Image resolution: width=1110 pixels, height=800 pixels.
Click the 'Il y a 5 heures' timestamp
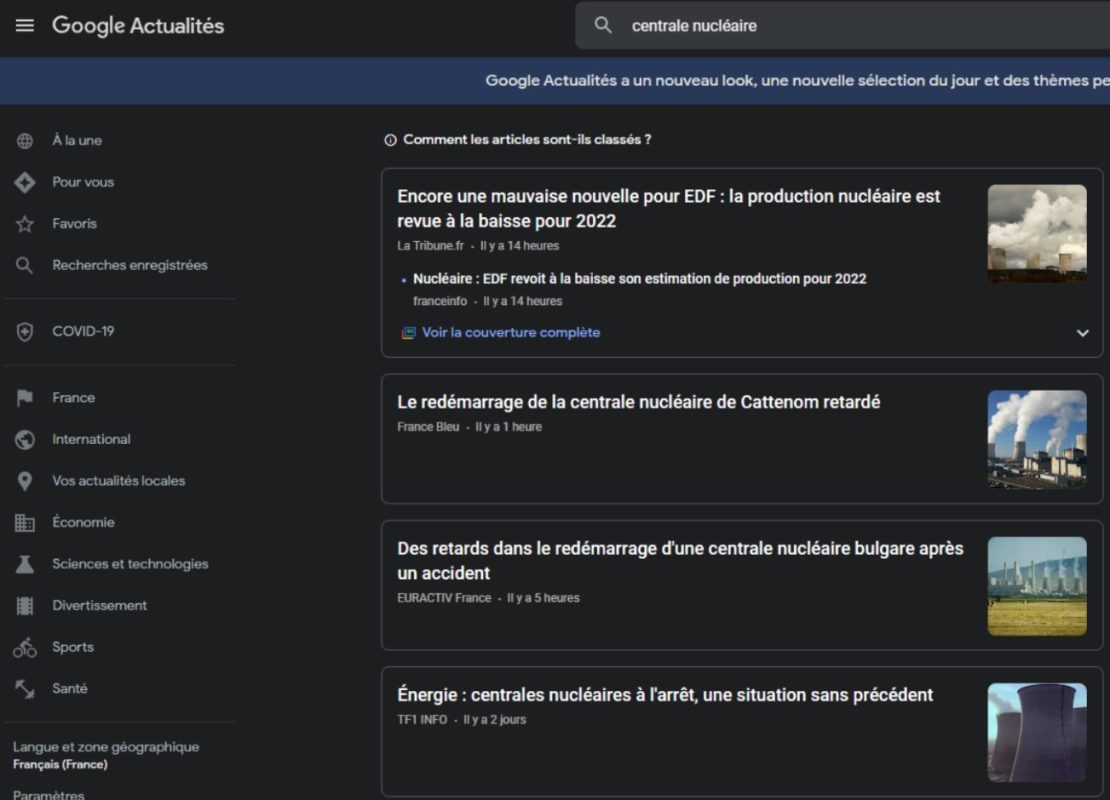543,598
